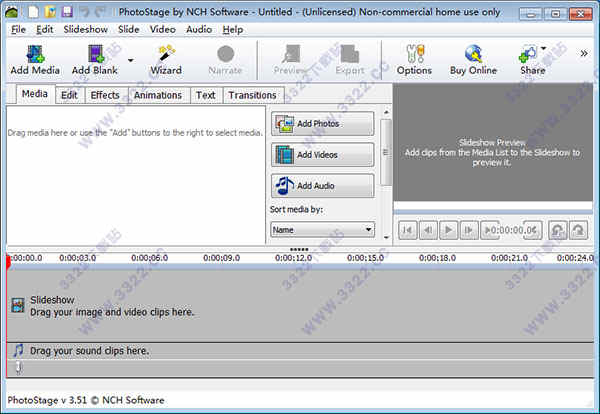
Task: Click the Preview toolbar icon
Action: (292, 54)
